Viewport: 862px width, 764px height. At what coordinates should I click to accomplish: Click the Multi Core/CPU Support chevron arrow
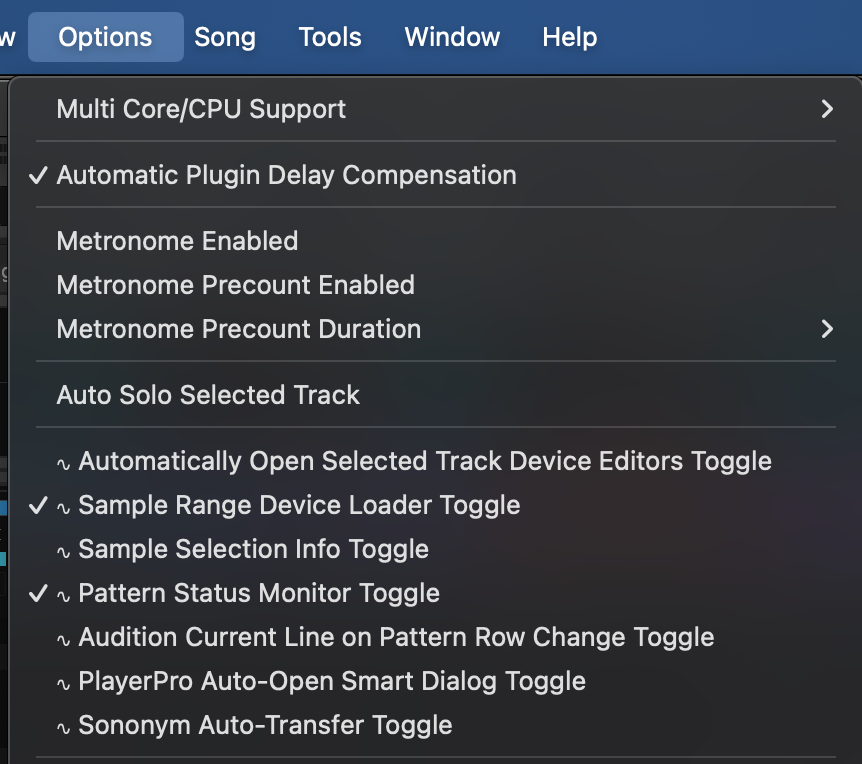point(826,109)
